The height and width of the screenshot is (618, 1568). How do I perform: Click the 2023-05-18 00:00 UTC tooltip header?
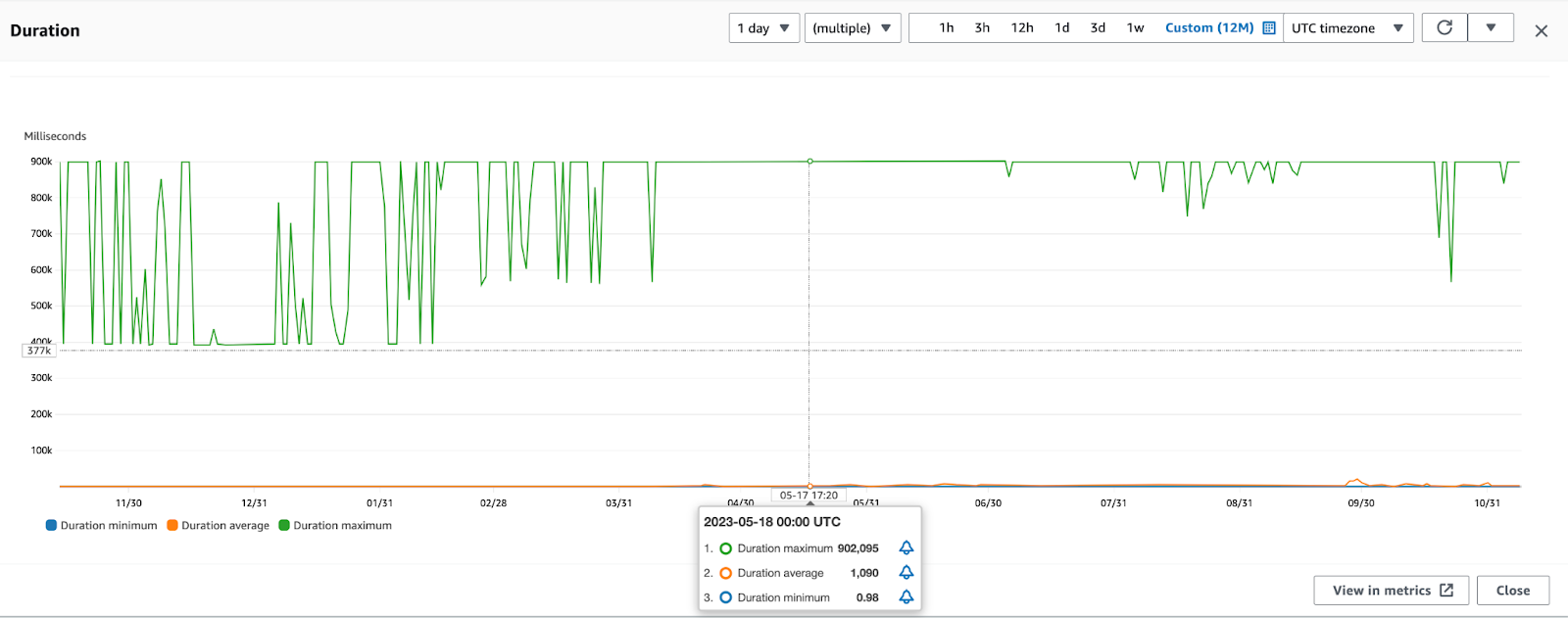tap(772, 522)
